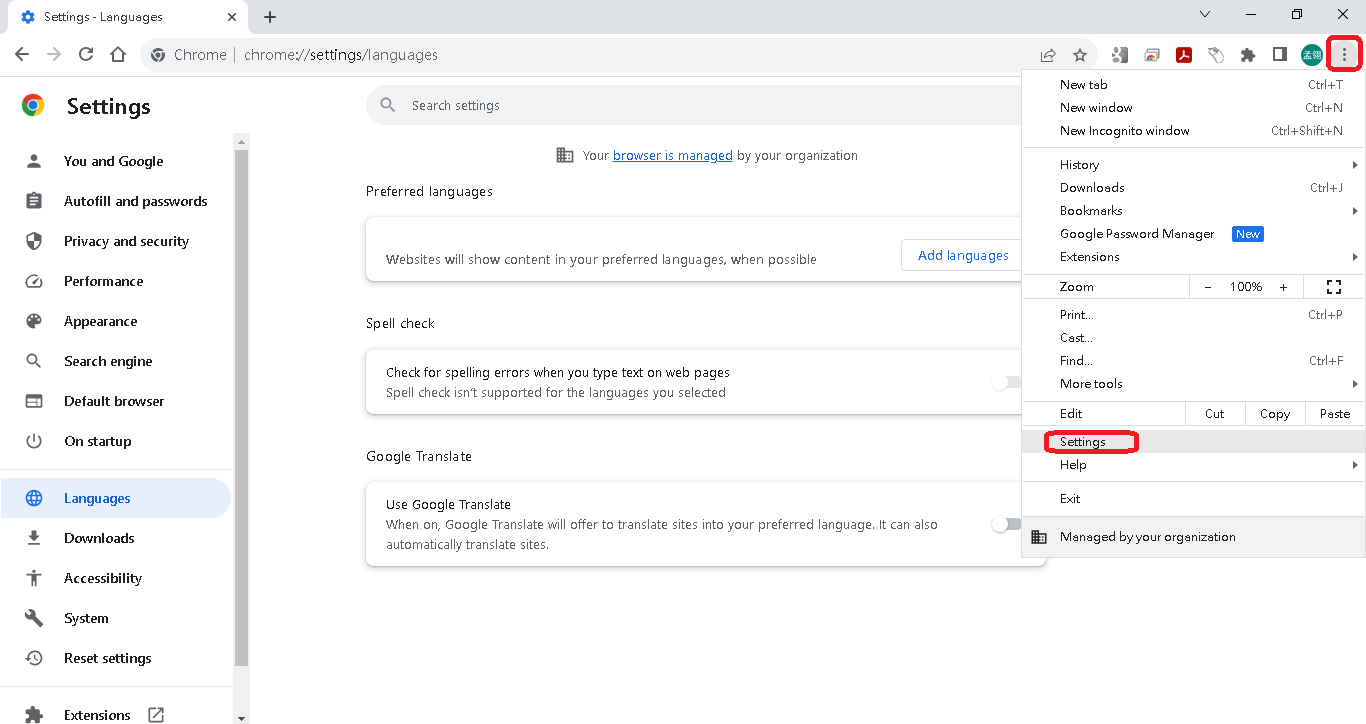Show the side panel icon

pos(1280,55)
